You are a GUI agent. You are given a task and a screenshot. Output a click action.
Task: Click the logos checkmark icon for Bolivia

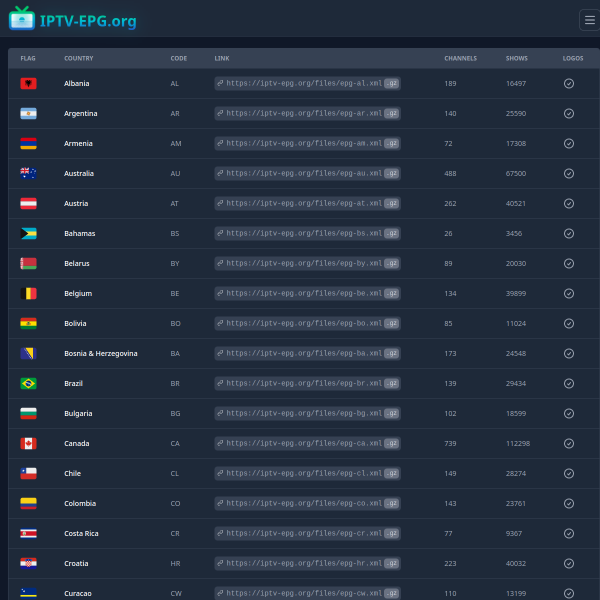[569, 323]
